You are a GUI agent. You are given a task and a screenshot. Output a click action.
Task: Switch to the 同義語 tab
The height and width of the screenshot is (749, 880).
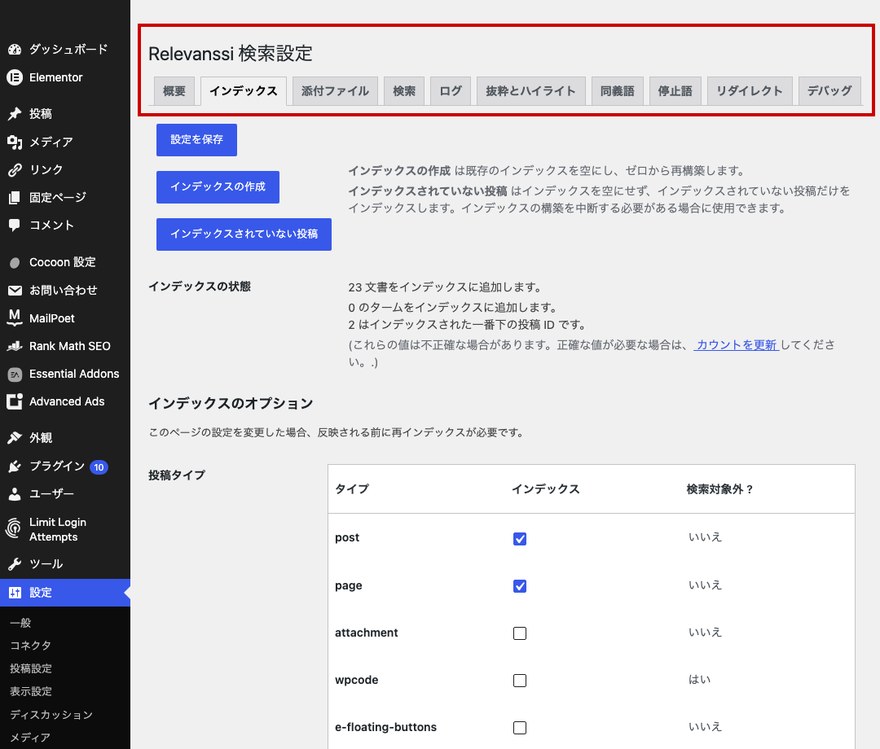click(617, 91)
